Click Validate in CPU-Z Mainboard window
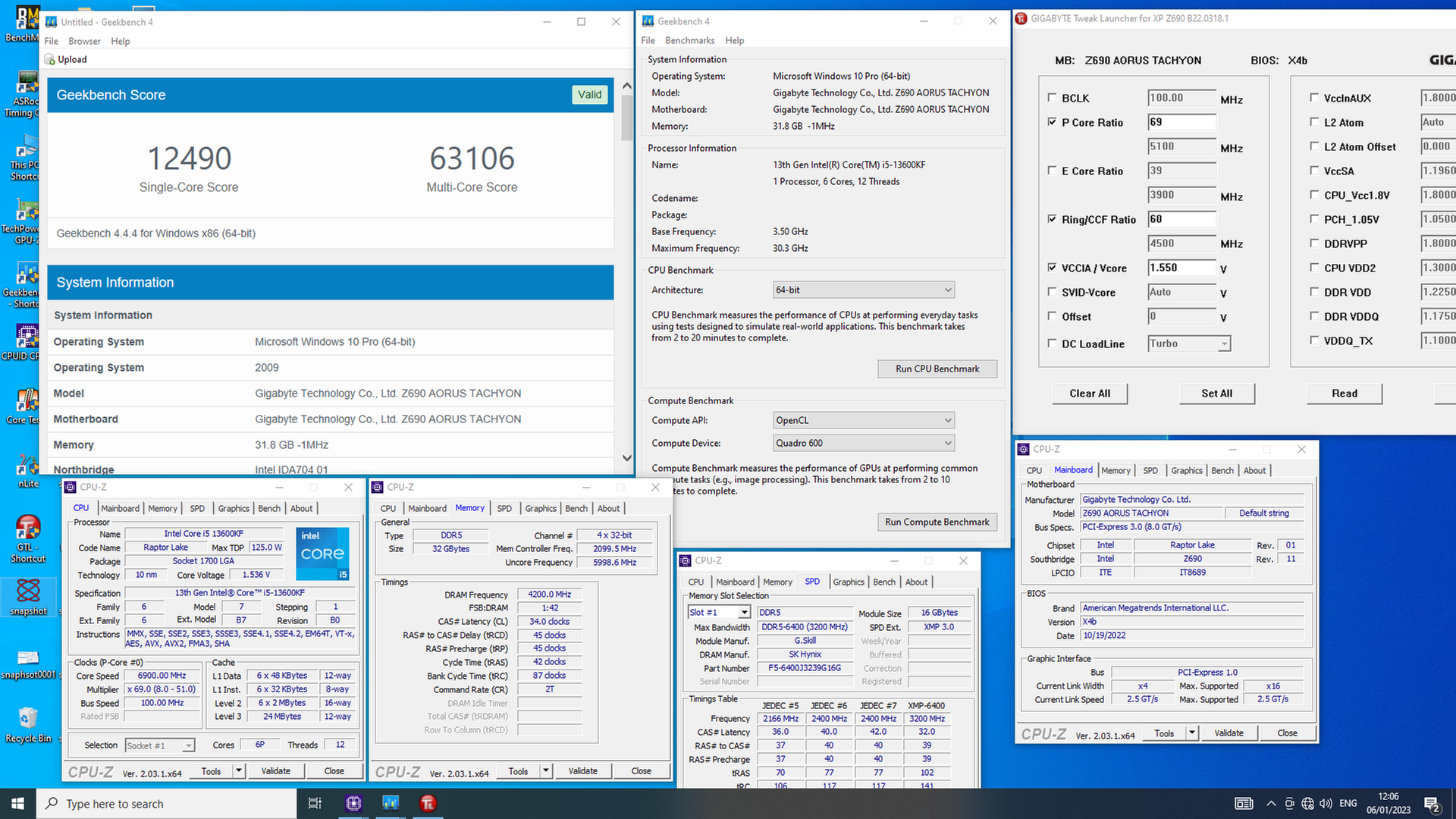The width and height of the screenshot is (1456, 819). (1228, 733)
